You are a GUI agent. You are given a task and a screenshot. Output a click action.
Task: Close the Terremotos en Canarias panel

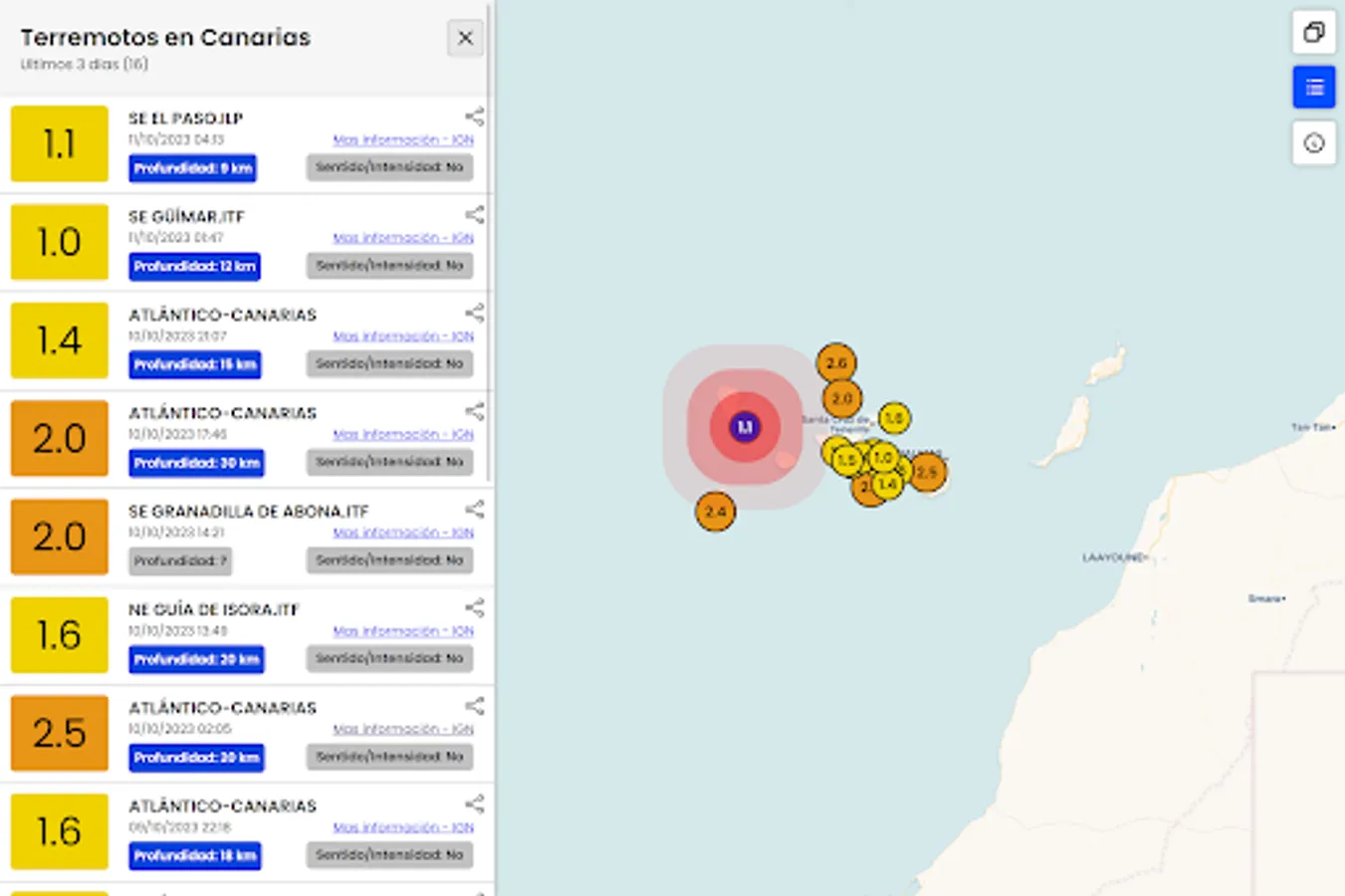pyautogui.click(x=464, y=38)
